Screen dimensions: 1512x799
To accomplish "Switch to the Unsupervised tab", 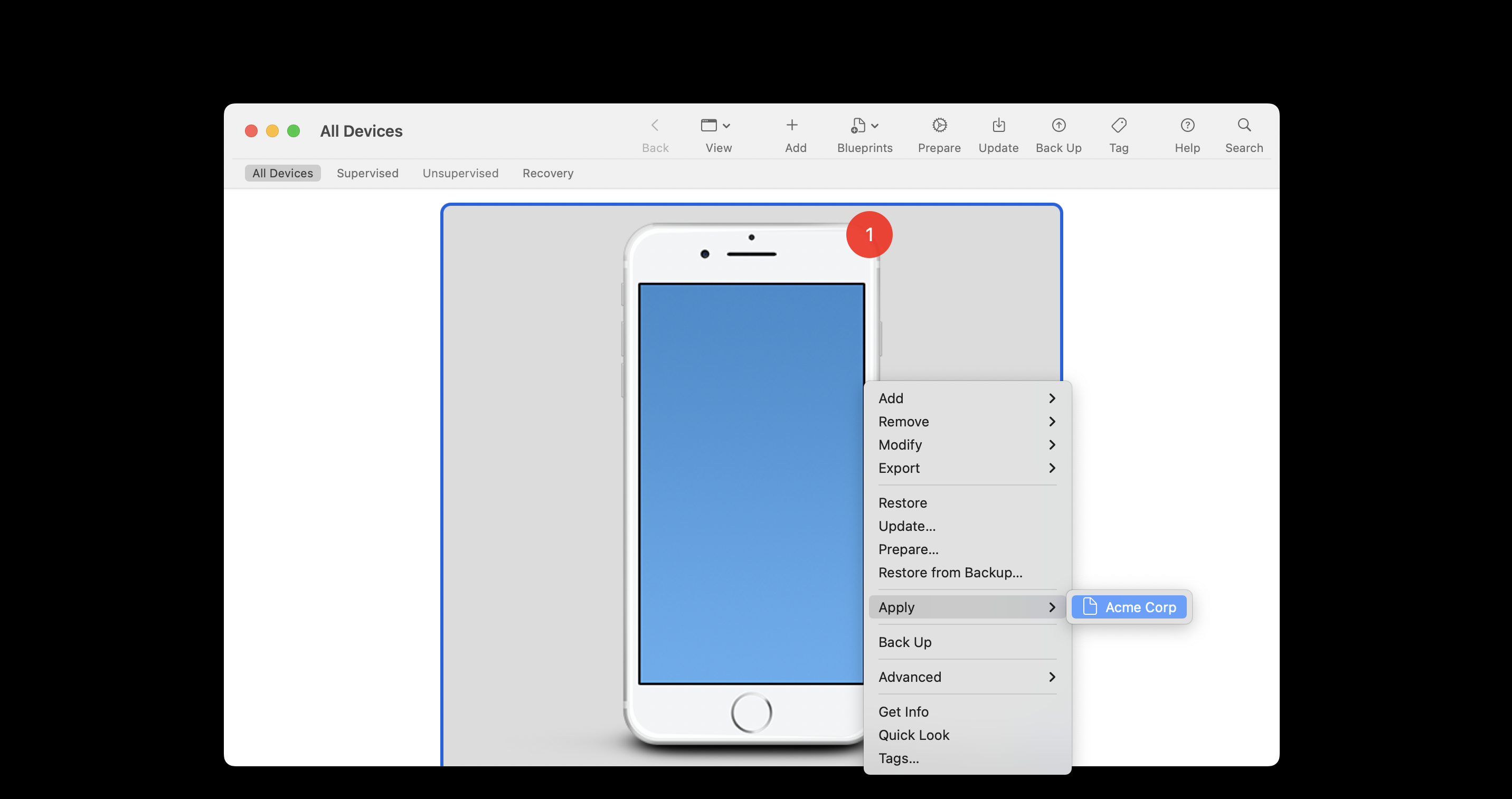I will (460, 173).
